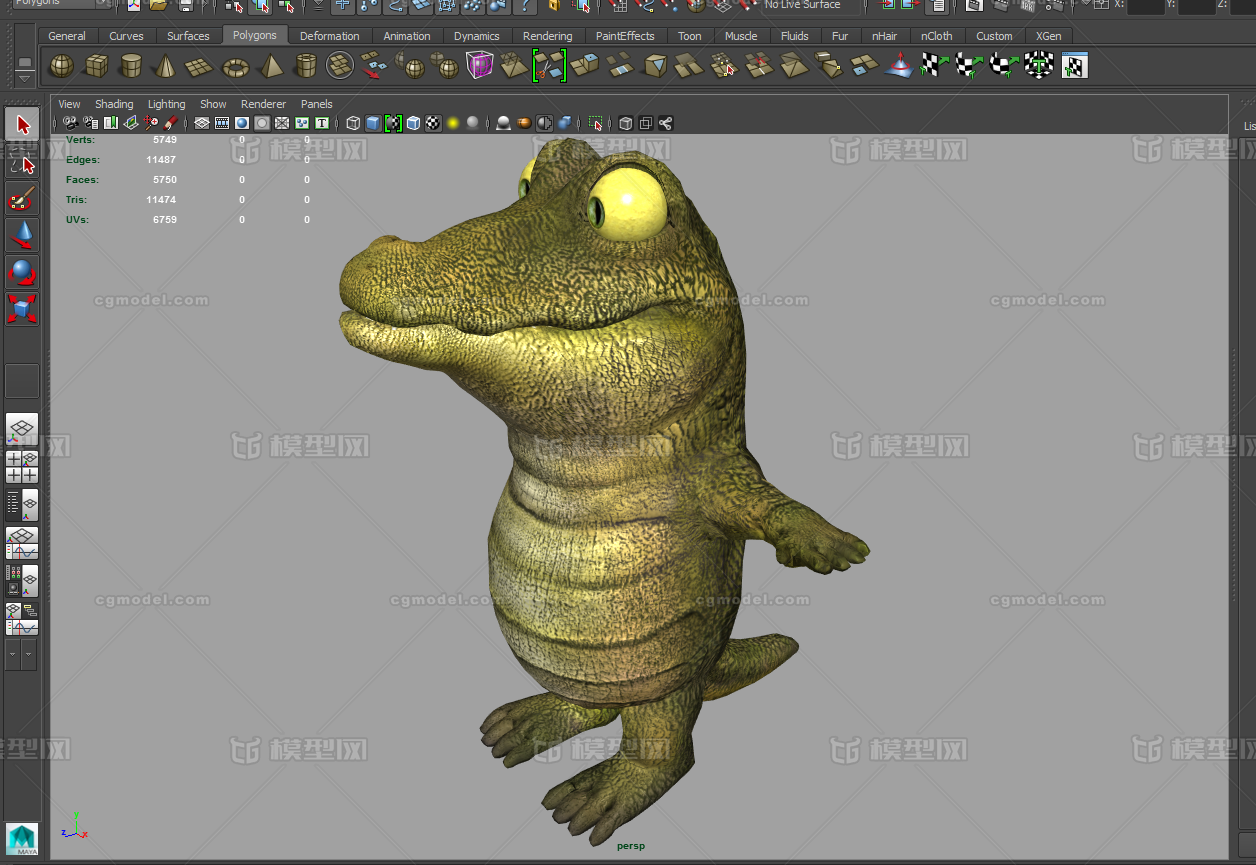Screen dimensions: 1256x865
Task: Click the polygon cone shelf icon
Action: 164,67
